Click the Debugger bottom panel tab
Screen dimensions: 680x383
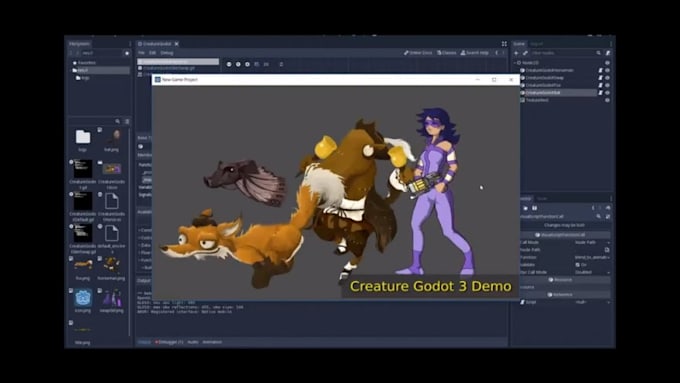[169, 342]
